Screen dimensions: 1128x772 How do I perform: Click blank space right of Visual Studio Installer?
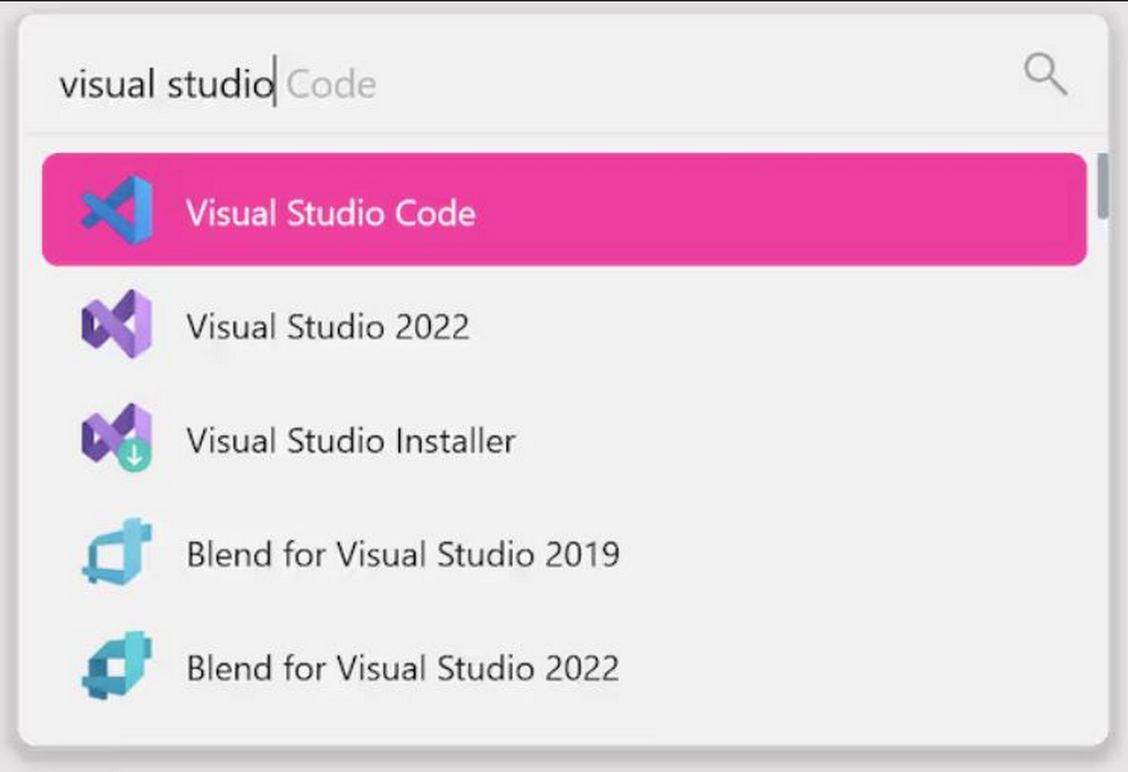800,440
